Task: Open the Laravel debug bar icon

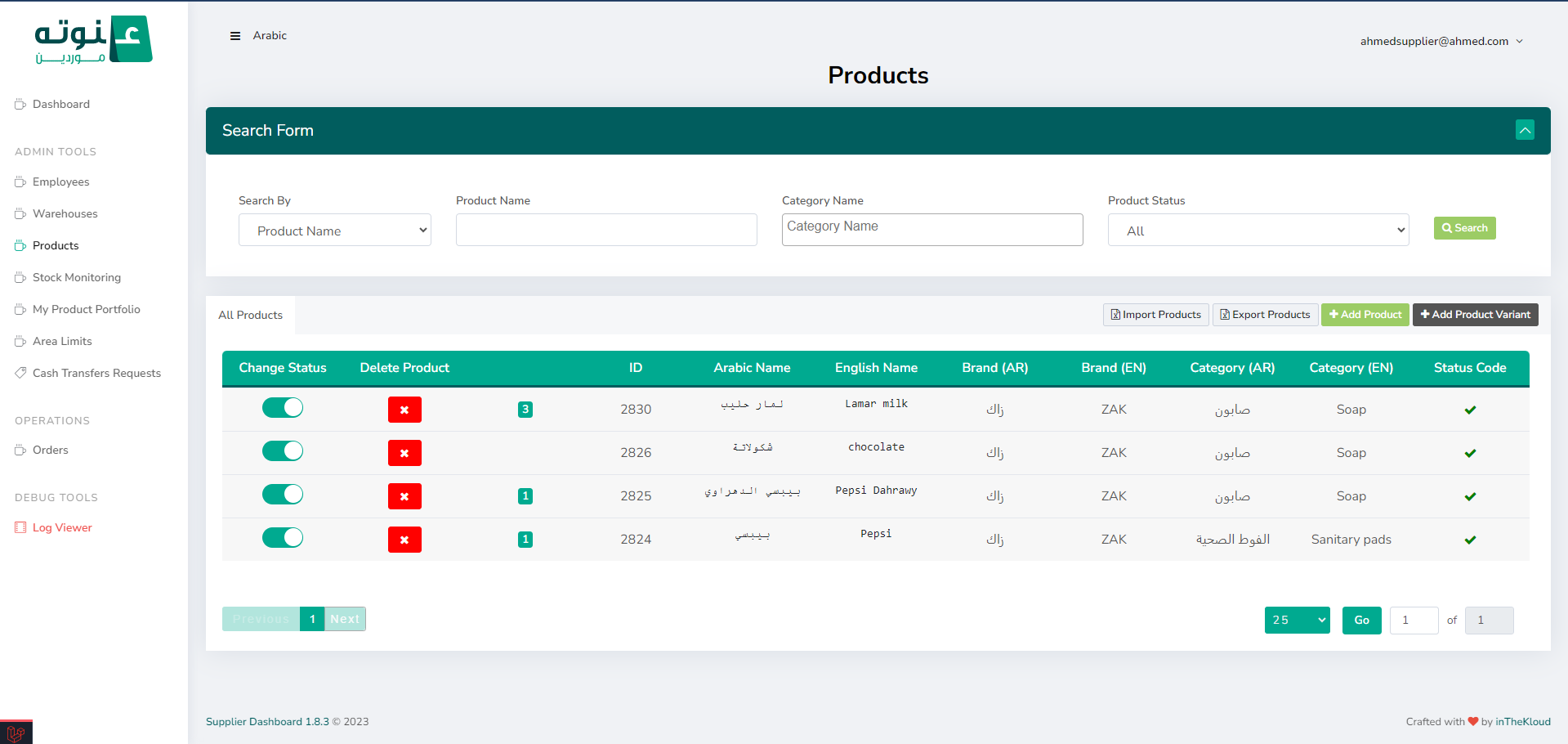Action: 16,733
